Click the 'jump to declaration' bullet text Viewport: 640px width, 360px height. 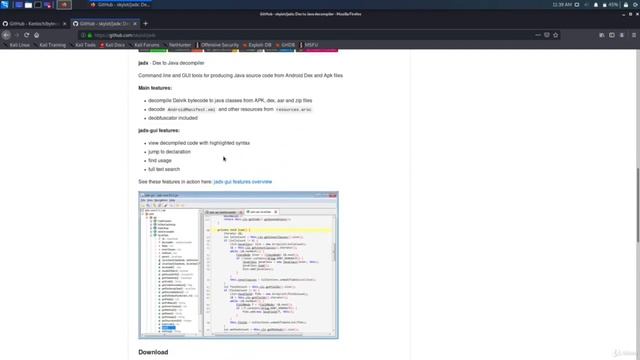pyautogui.click(x=169, y=151)
